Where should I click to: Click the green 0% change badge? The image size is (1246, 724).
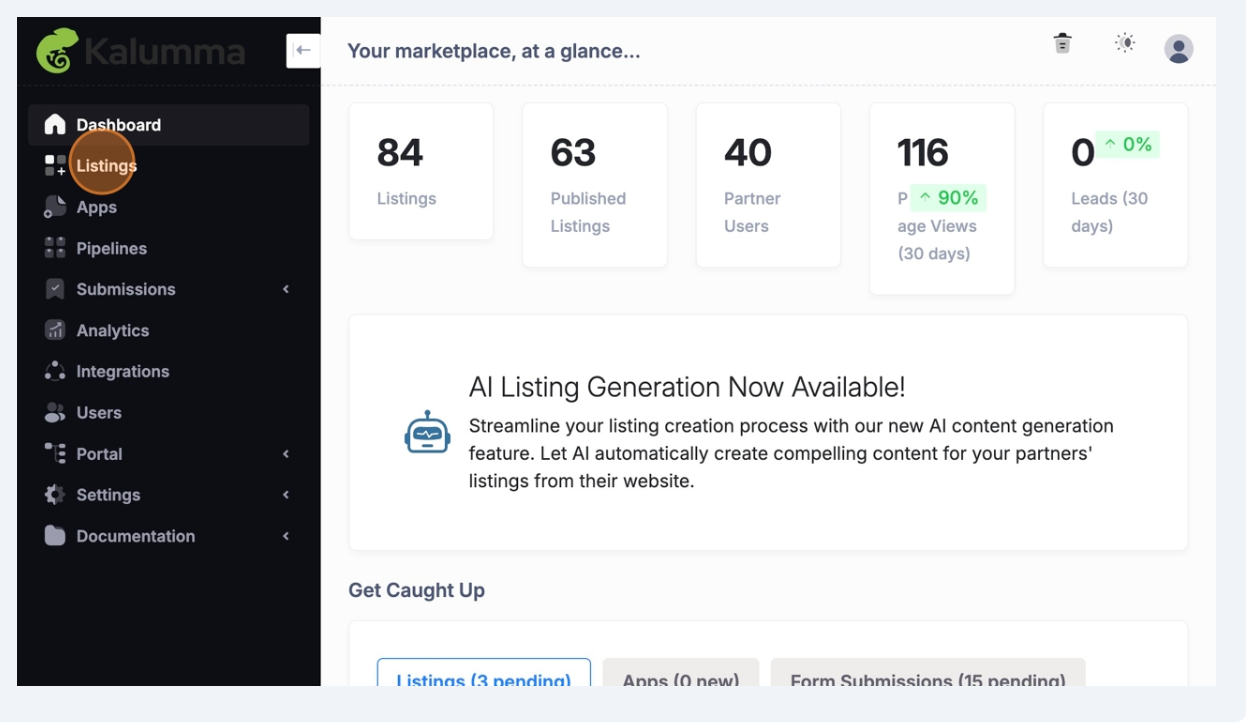(x=1128, y=145)
